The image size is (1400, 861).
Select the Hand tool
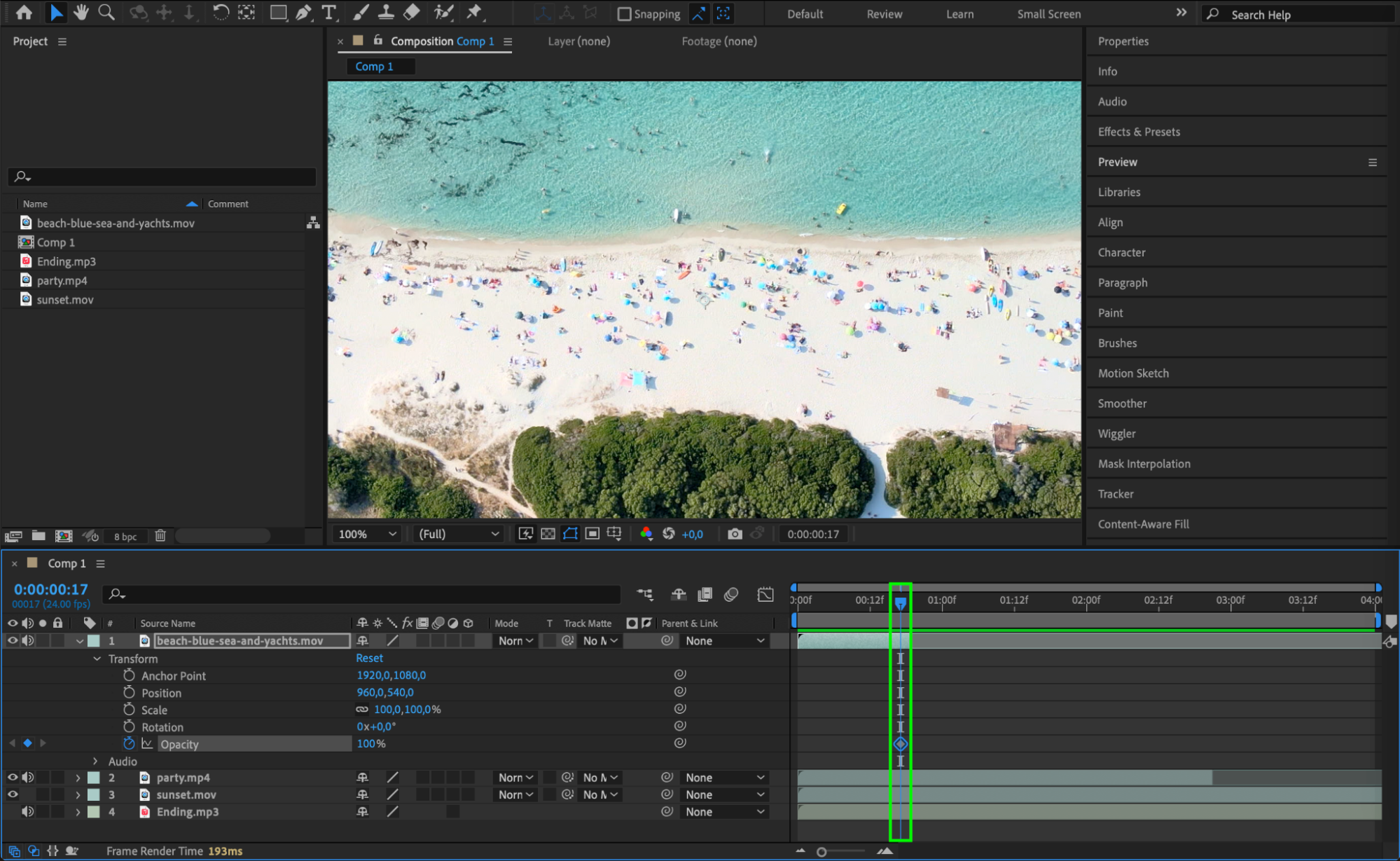coord(81,12)
